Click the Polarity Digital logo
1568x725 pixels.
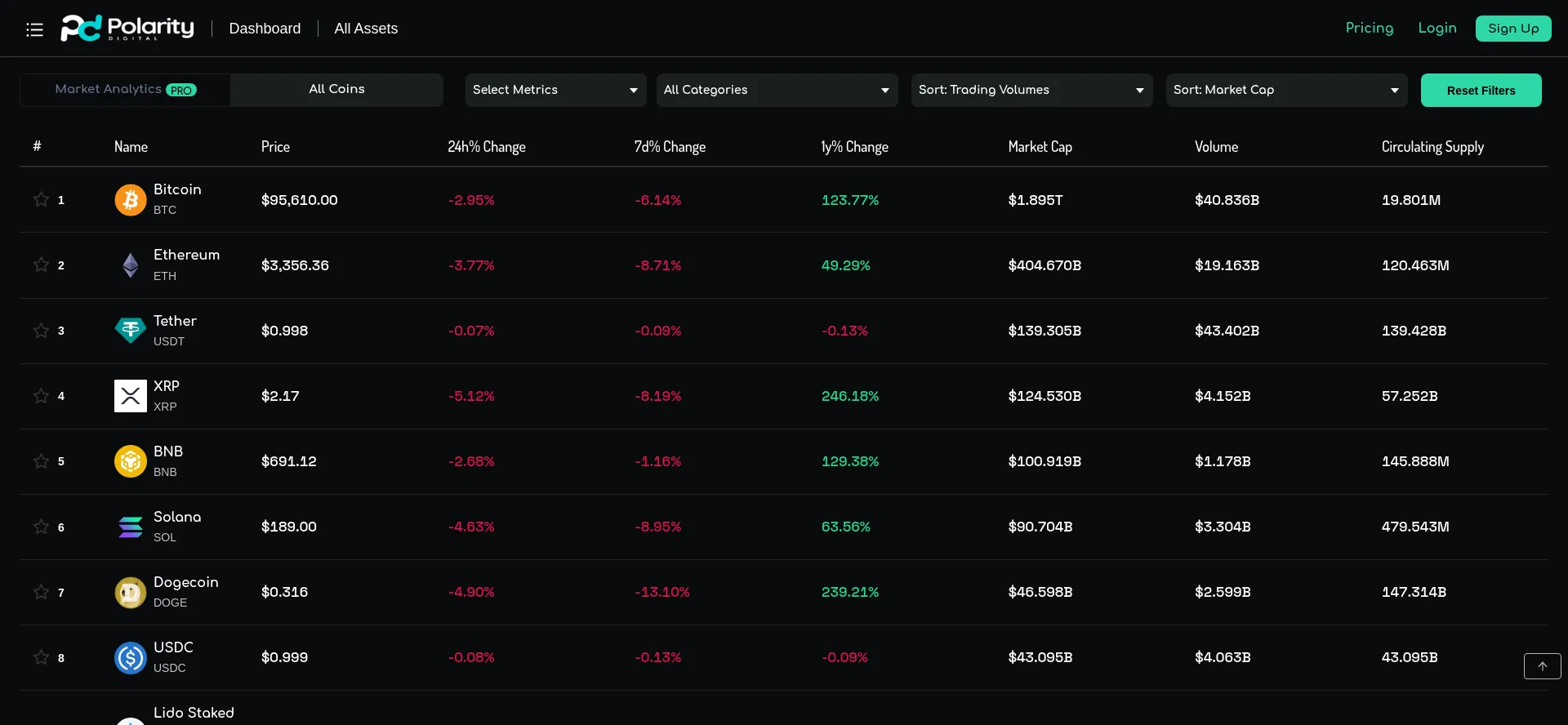127,28
